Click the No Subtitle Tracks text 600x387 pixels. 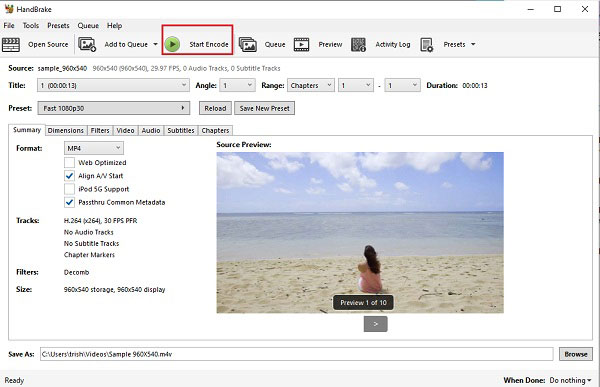click(x=91, y=243)
